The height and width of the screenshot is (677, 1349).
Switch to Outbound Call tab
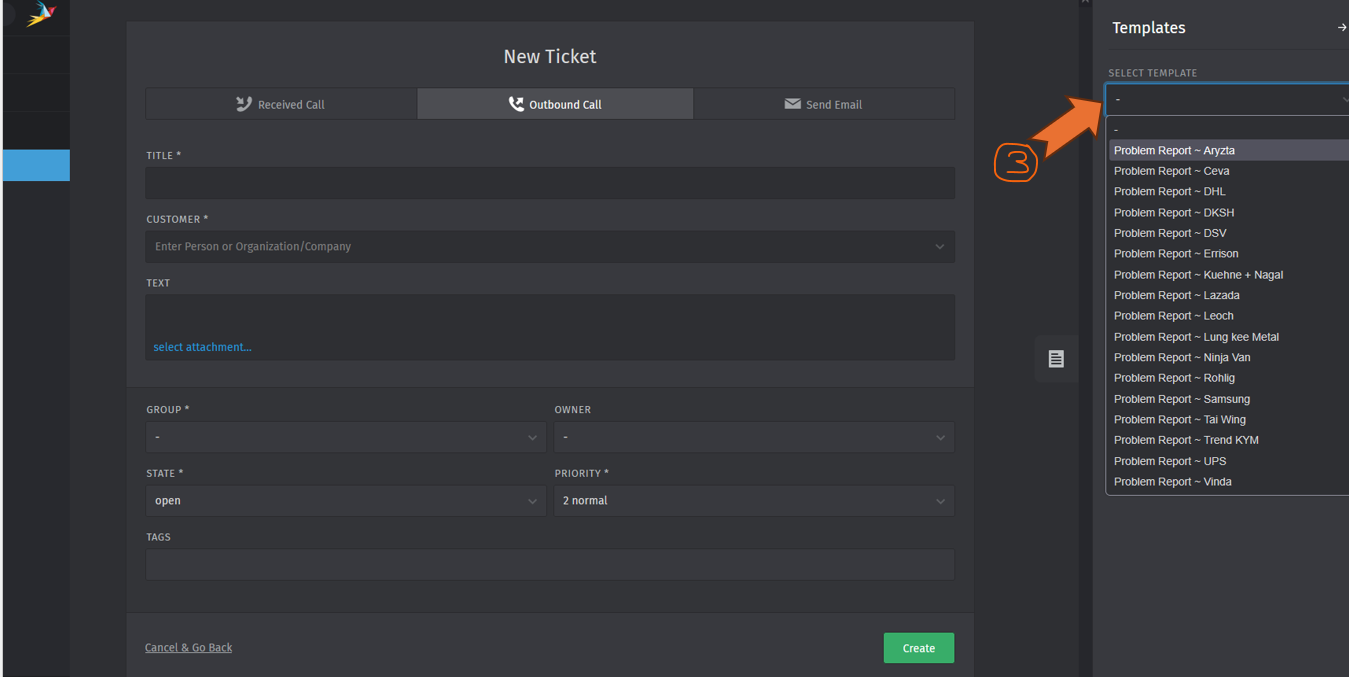tap(555, 104)
